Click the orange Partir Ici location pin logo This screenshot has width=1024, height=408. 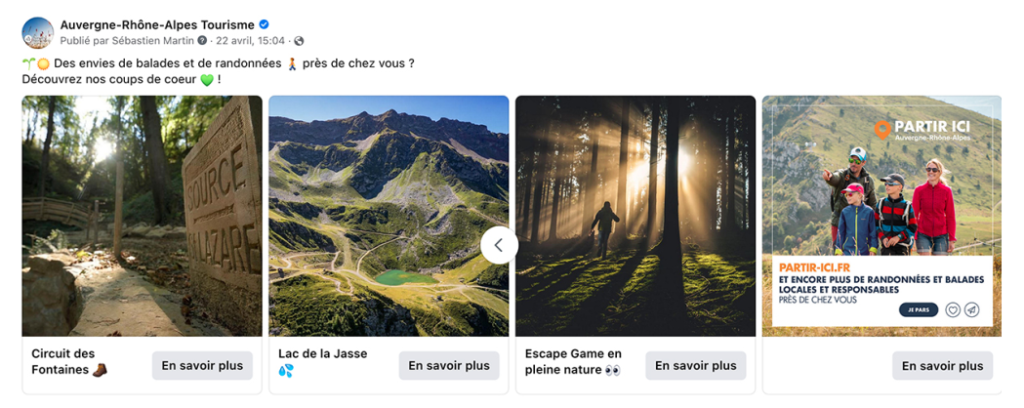[882, 129]
